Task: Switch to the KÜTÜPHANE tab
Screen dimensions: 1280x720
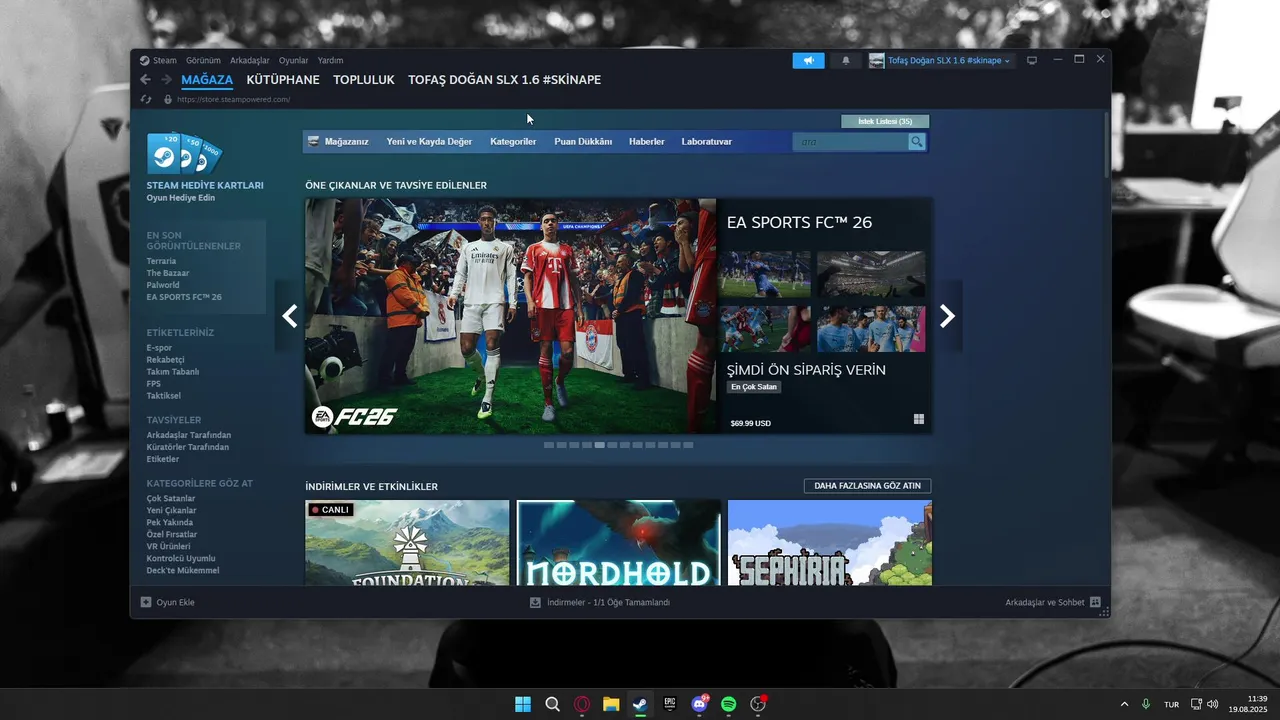Action: [283, 80]
